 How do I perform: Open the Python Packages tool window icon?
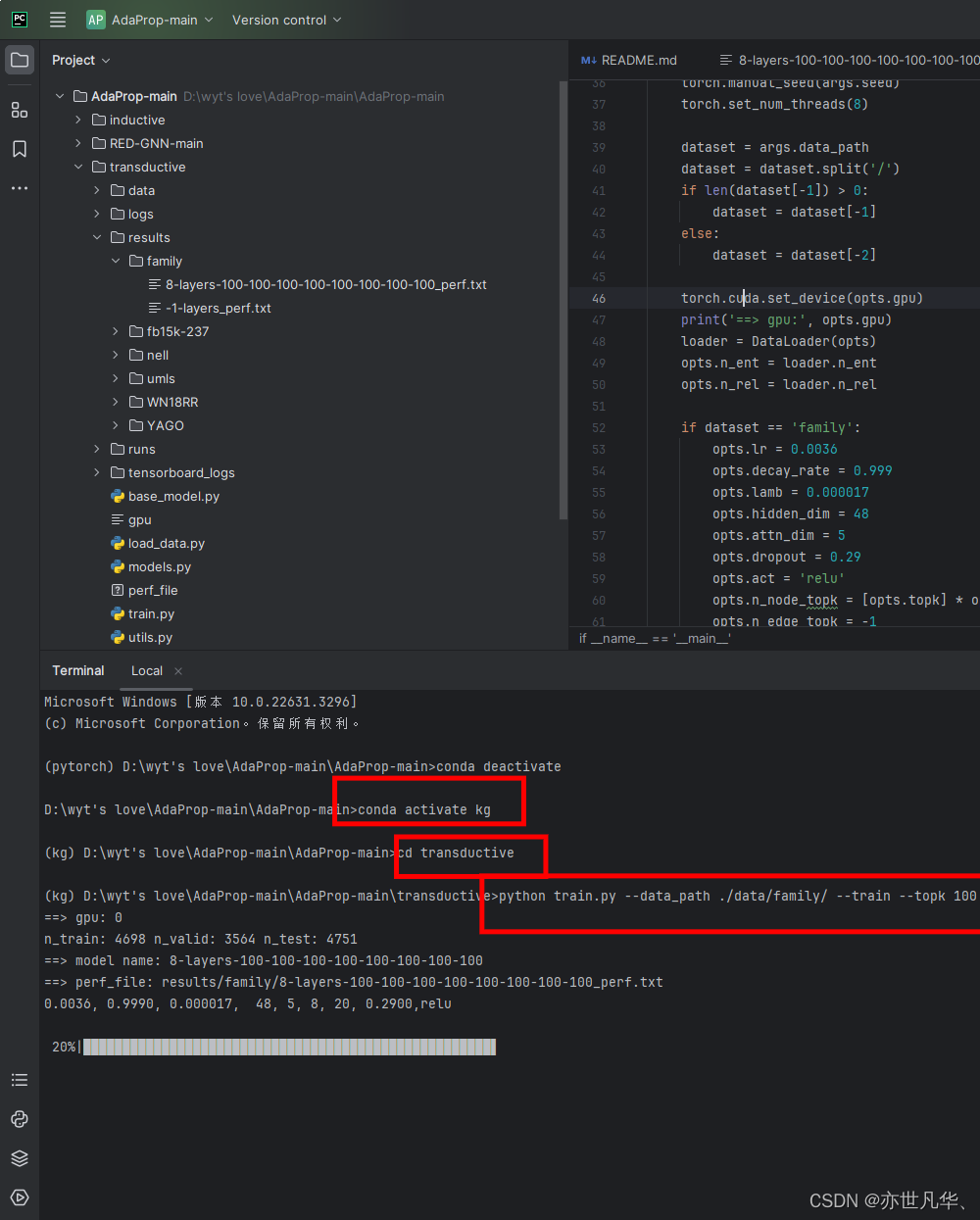click(20, 1119)
